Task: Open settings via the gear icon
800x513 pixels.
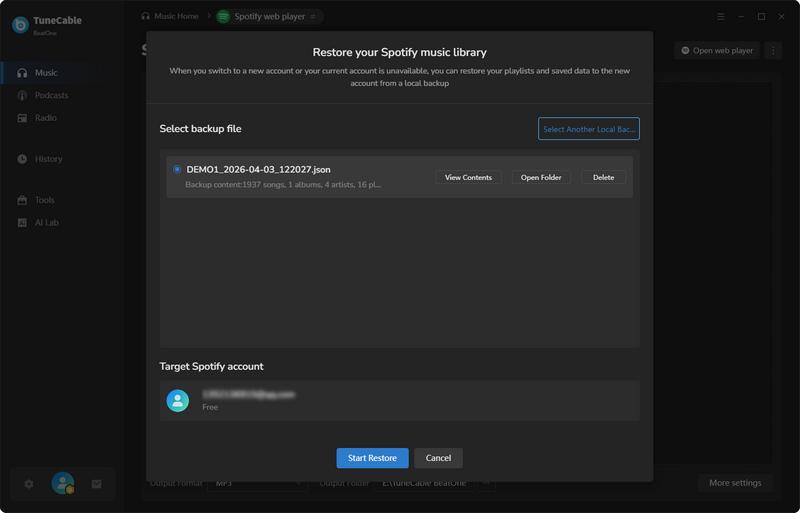Action: (29, 484)
